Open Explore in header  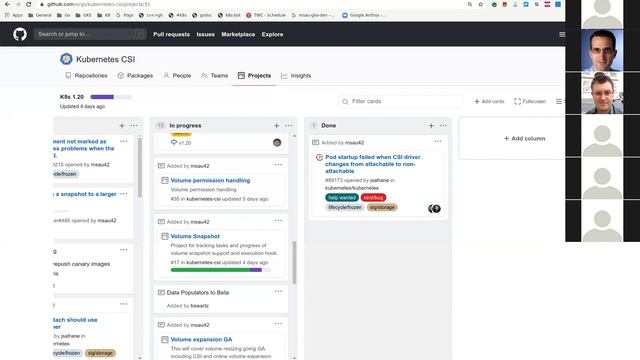(272, 34)
